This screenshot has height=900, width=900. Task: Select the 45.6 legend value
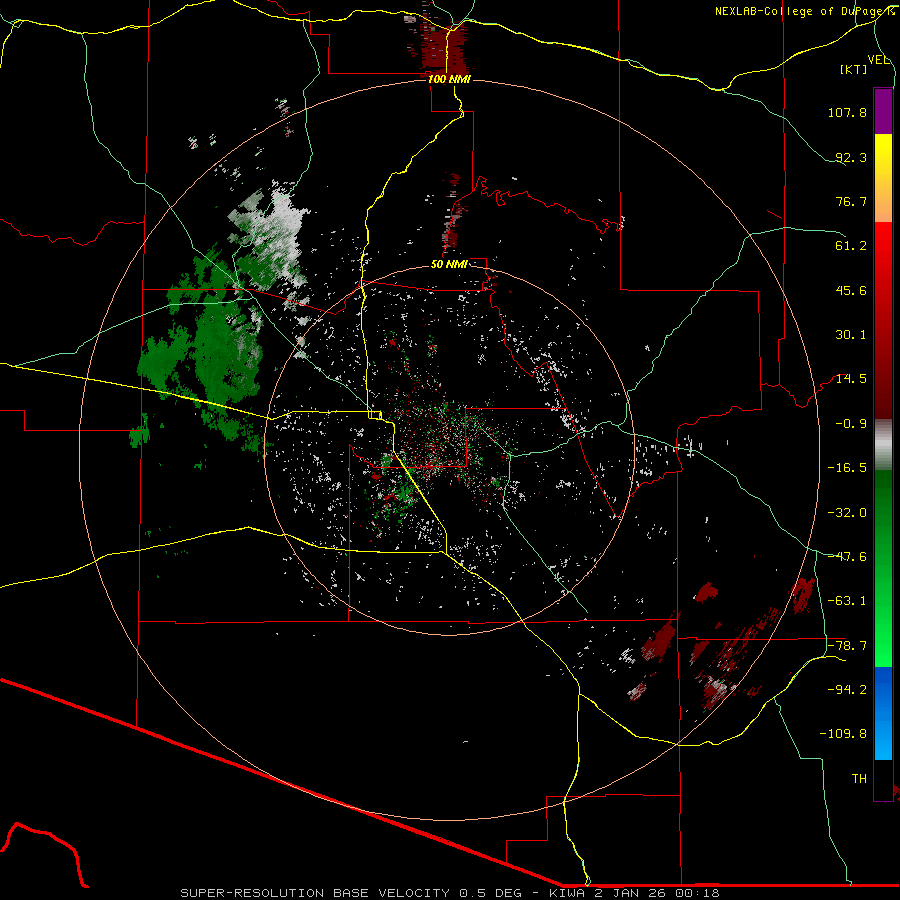pyautogui.click(x=851, y=290)
